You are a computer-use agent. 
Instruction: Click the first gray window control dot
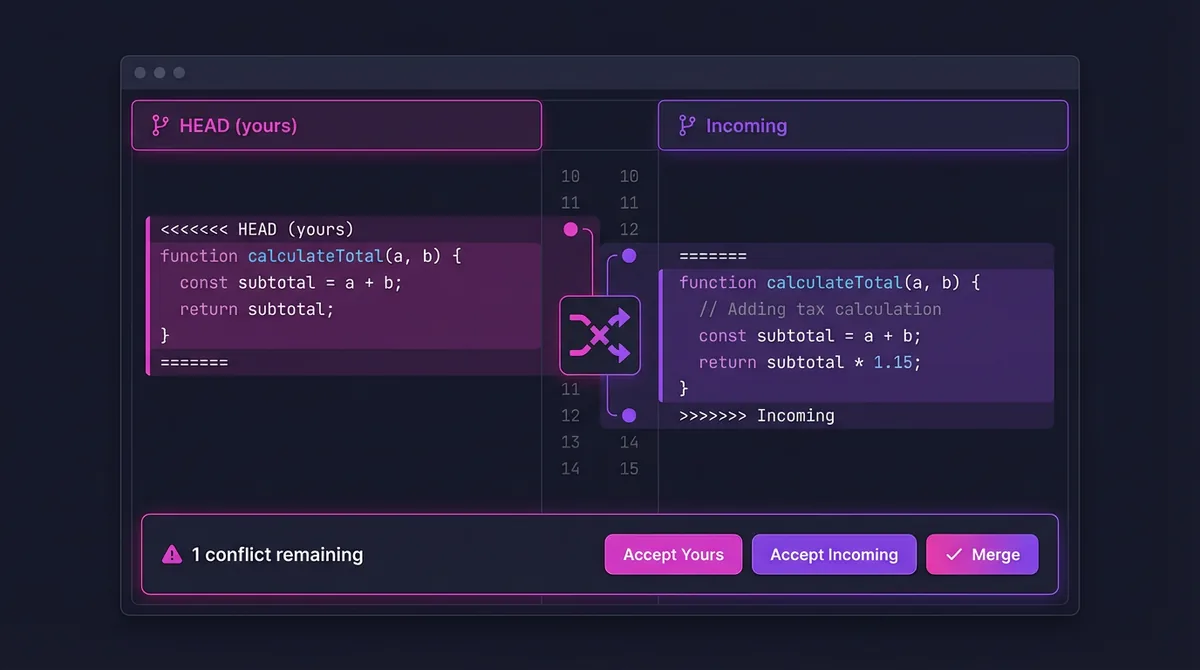click(x=140, y=73)
